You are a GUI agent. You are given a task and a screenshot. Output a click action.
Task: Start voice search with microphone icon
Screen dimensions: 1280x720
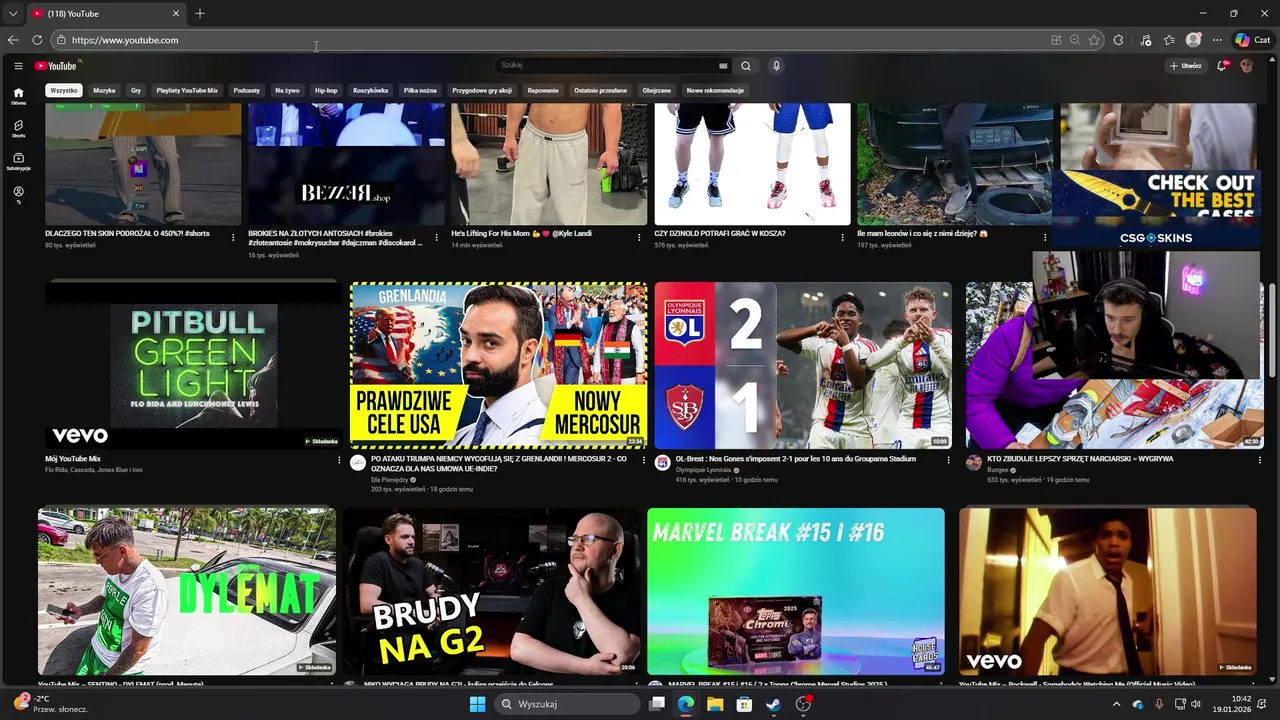(x=776, y=66)
